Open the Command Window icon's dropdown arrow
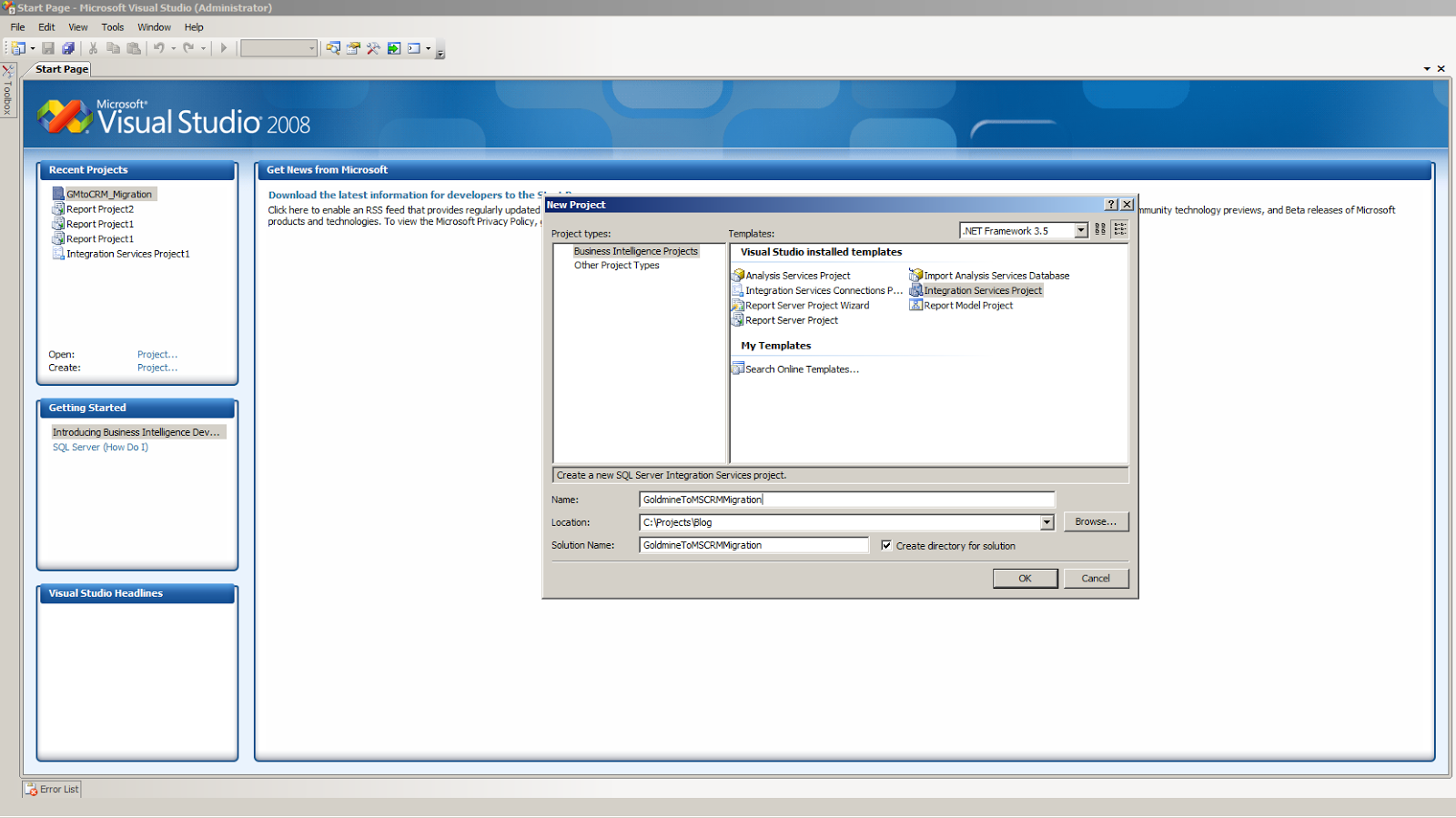Viewport: 1456px width, 818px height. (429, 48)
